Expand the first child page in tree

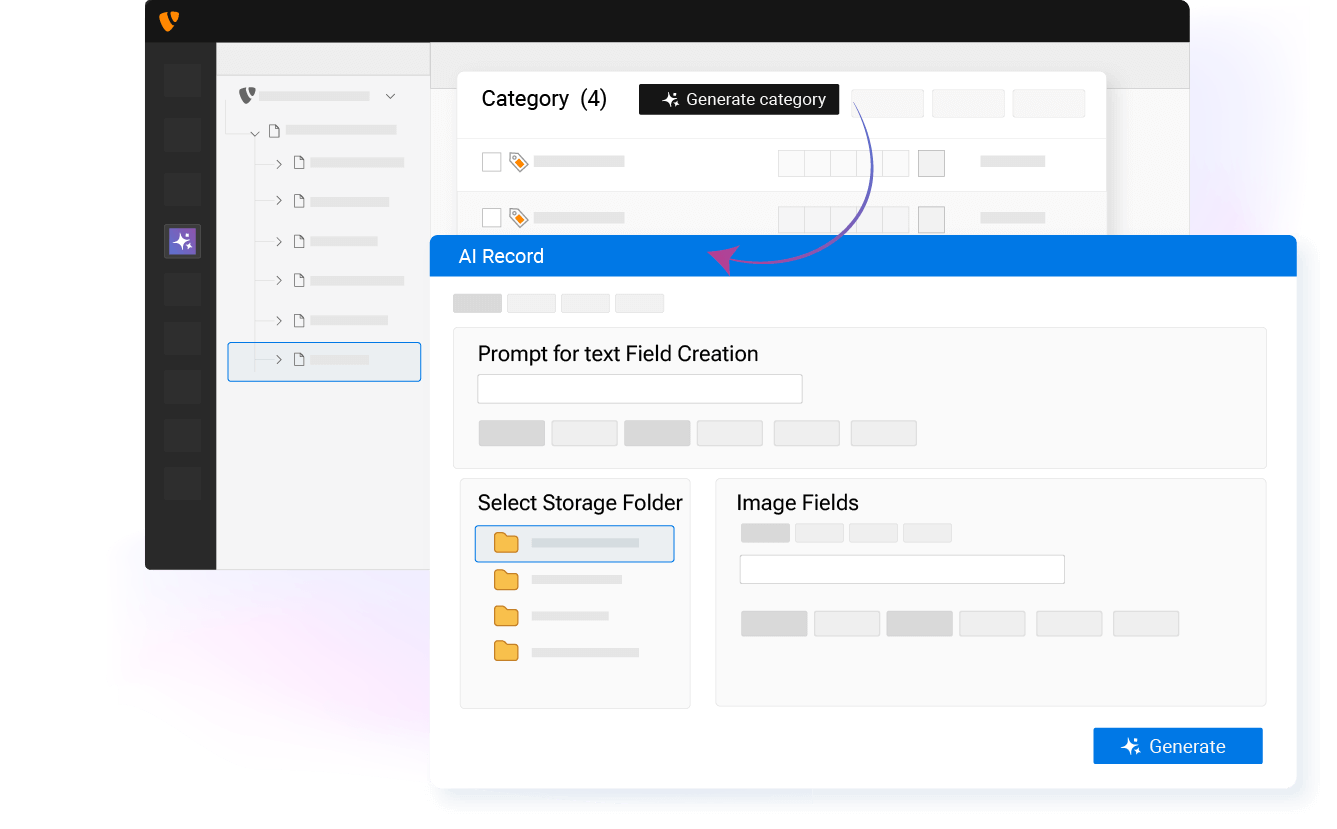coord(279,163)
